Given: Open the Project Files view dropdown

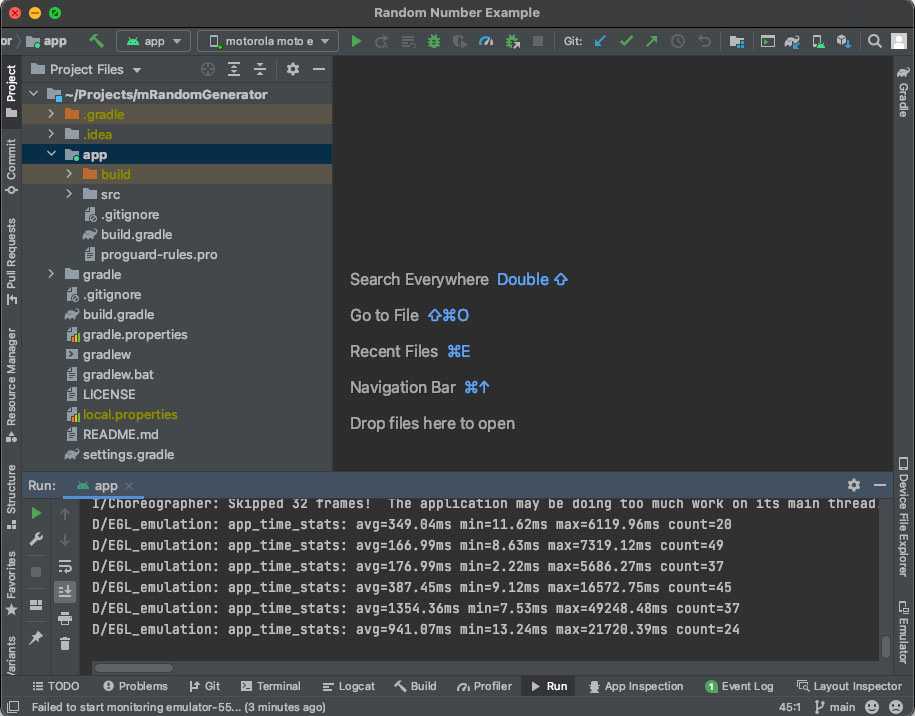Looking at the screenshot, I should tap(137, 70).
